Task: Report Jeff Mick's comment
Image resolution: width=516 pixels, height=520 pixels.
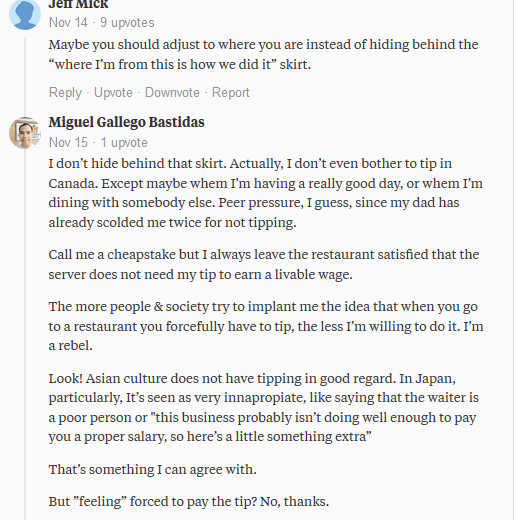Action: (231, 93)
